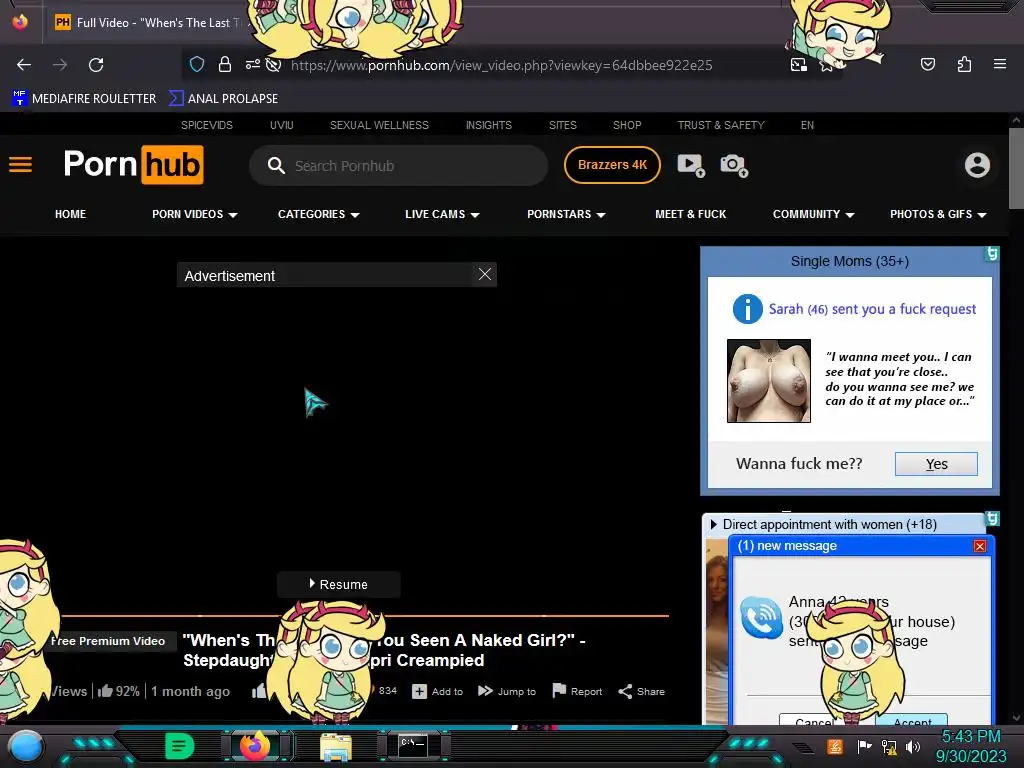This screenshot has height=768, width=1024.
Task: Open the site permissions icon in the address bar
Action: click(253, 64)
